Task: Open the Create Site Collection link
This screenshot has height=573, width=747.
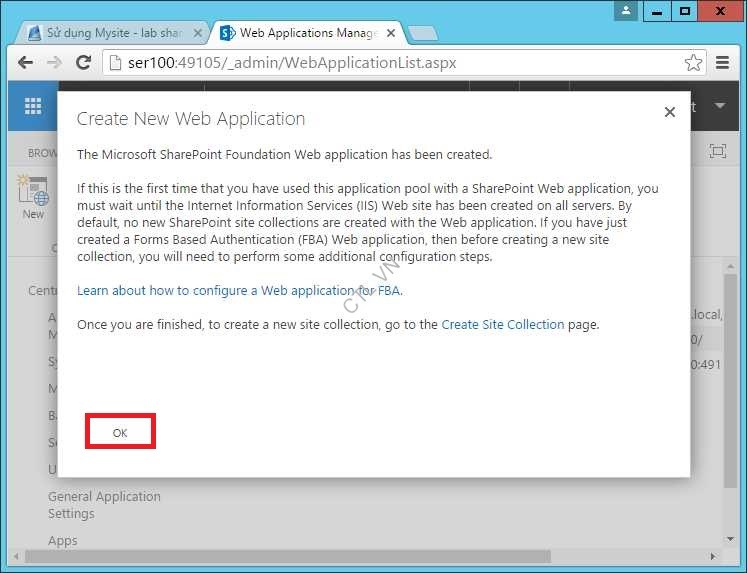Action: (x=503, y=324)
